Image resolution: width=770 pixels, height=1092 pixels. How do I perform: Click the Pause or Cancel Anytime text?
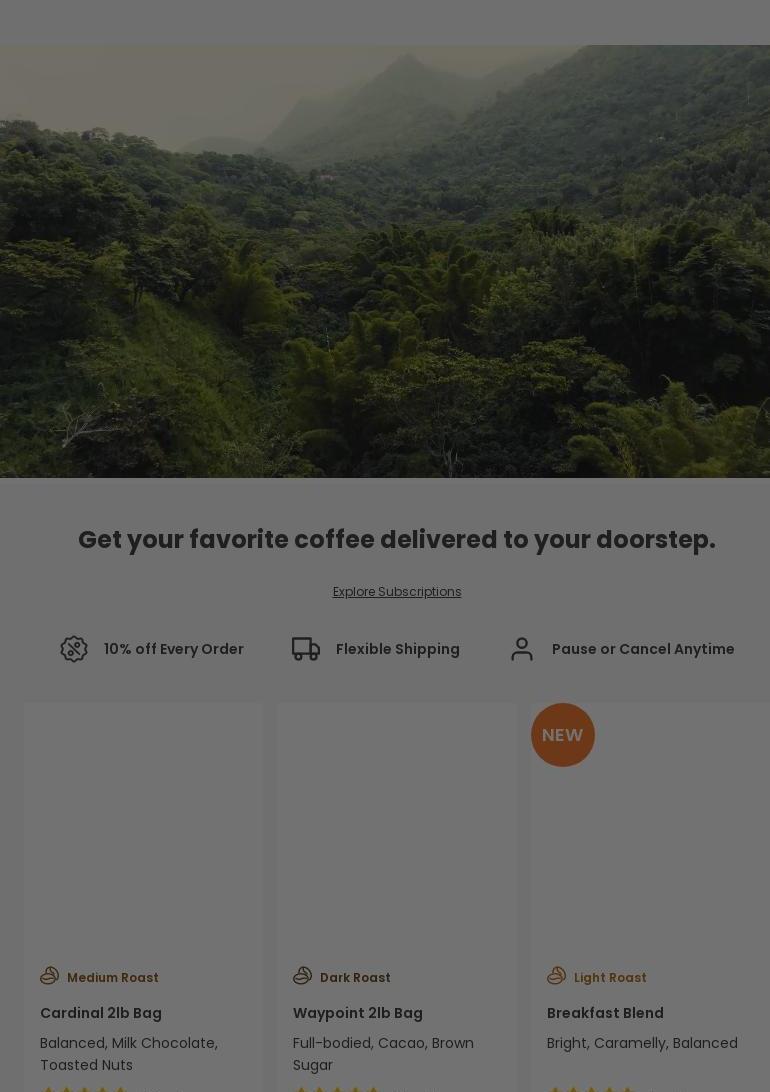[643, 649]
